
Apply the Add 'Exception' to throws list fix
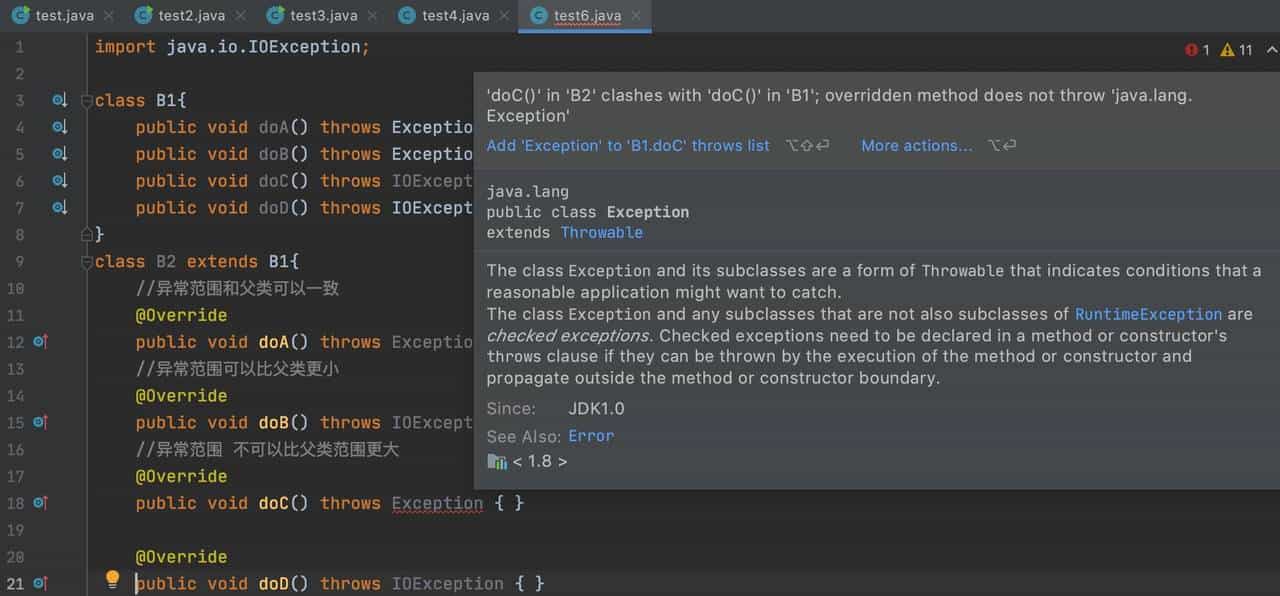point(627,145)
